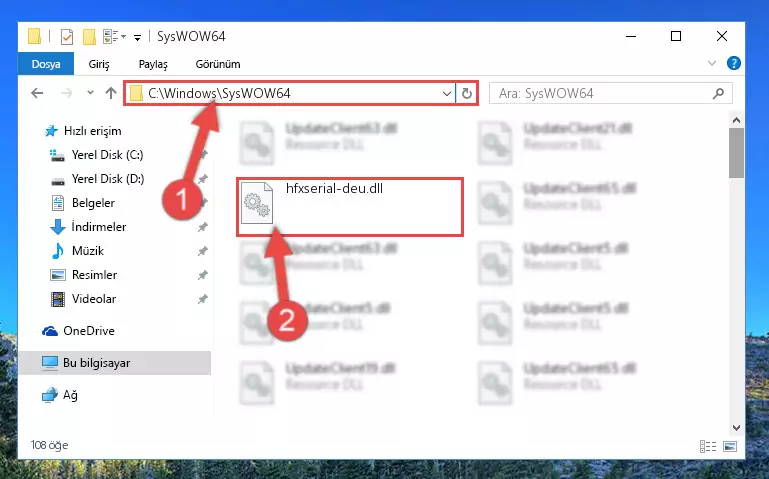Click the search magnifier icon
Viewport: 769px width, 479px height.
(x=718, y=93)
